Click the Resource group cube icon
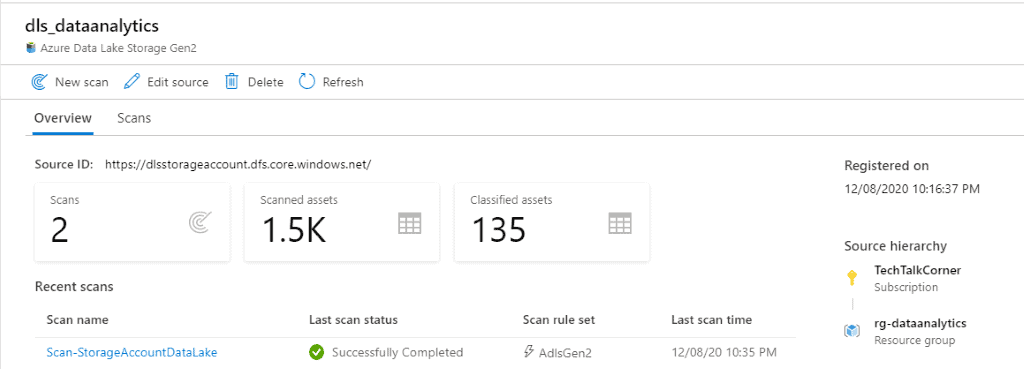1024x369 pixels. tap(852, 331)
